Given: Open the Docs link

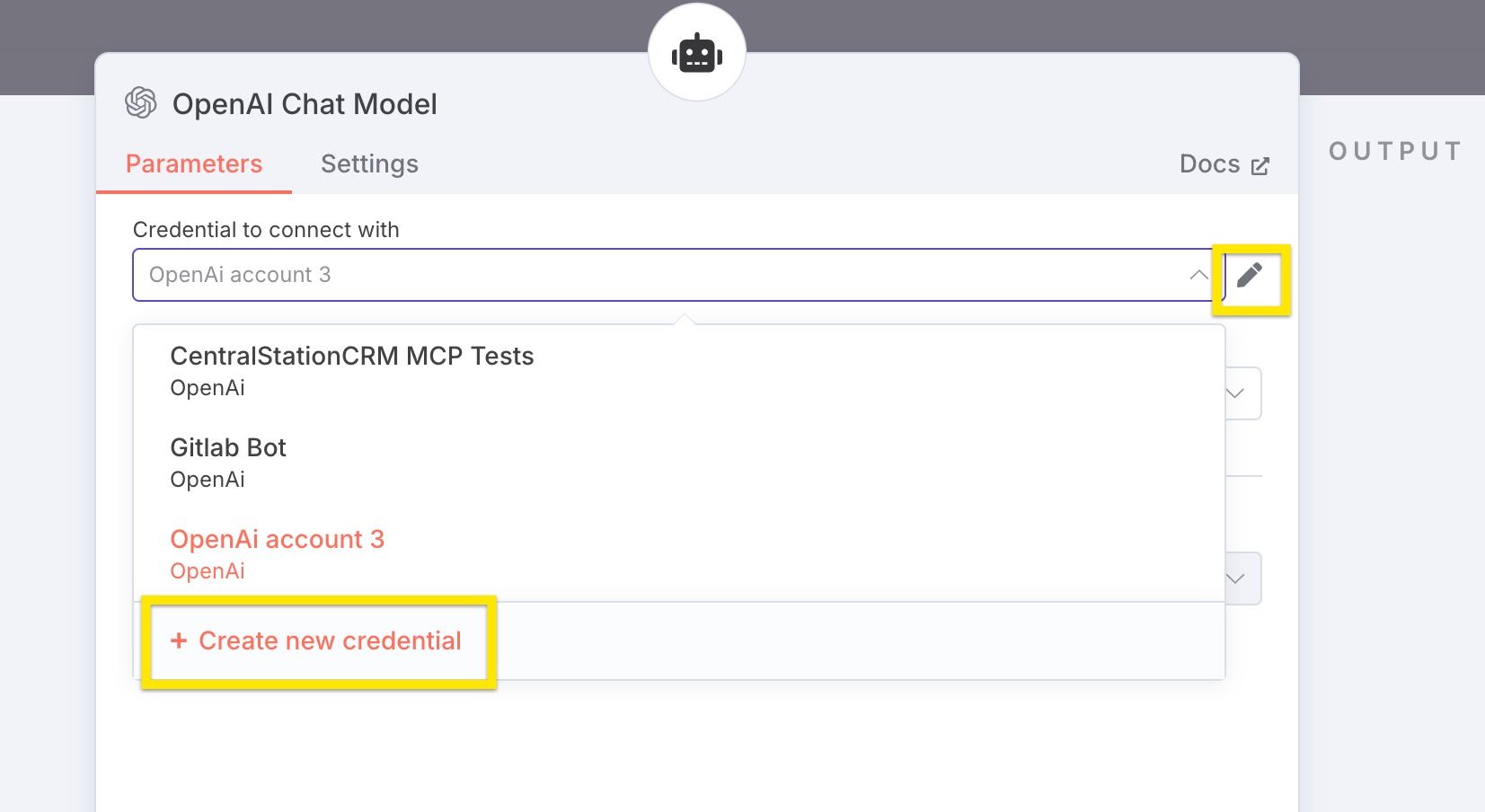Looking at the screenshot, I should click(x=1209, y=164).
